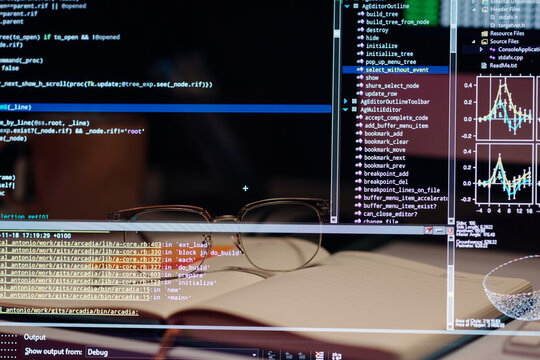Click the arrow of the Debug dropdown

coord(254,354)
